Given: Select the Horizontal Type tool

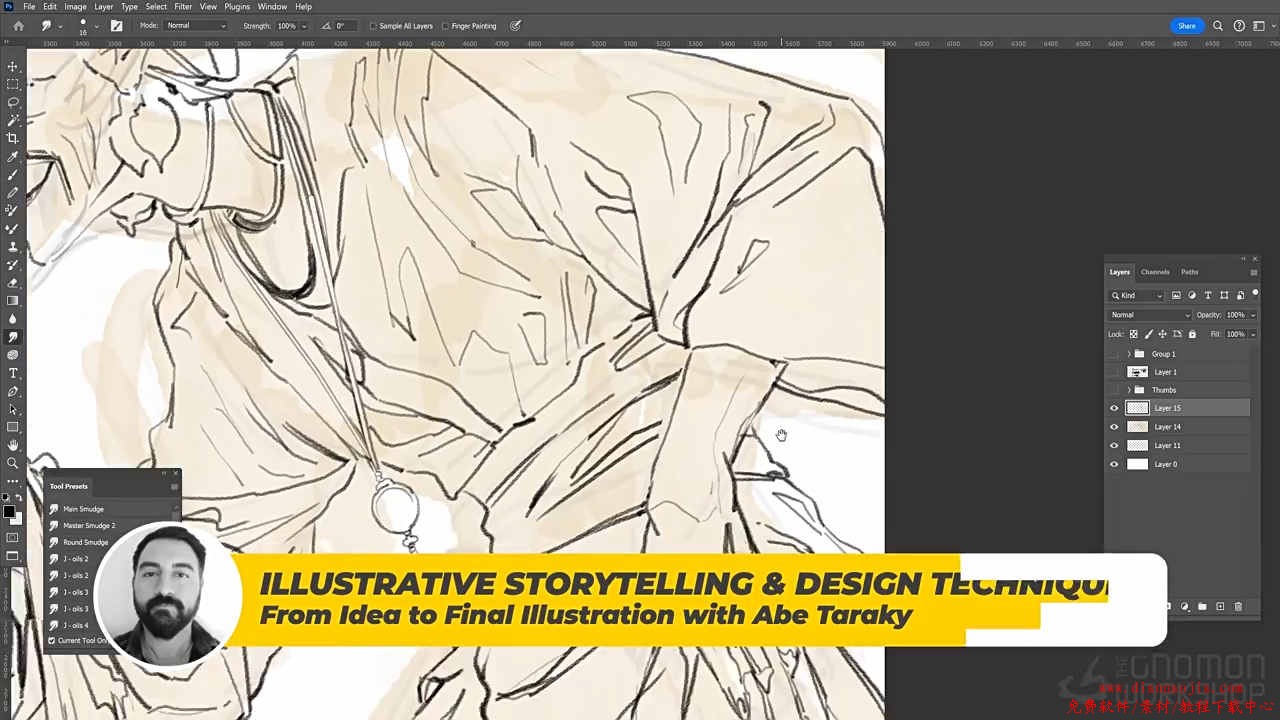Looking at the screenshot, I should tap(13, 373).
